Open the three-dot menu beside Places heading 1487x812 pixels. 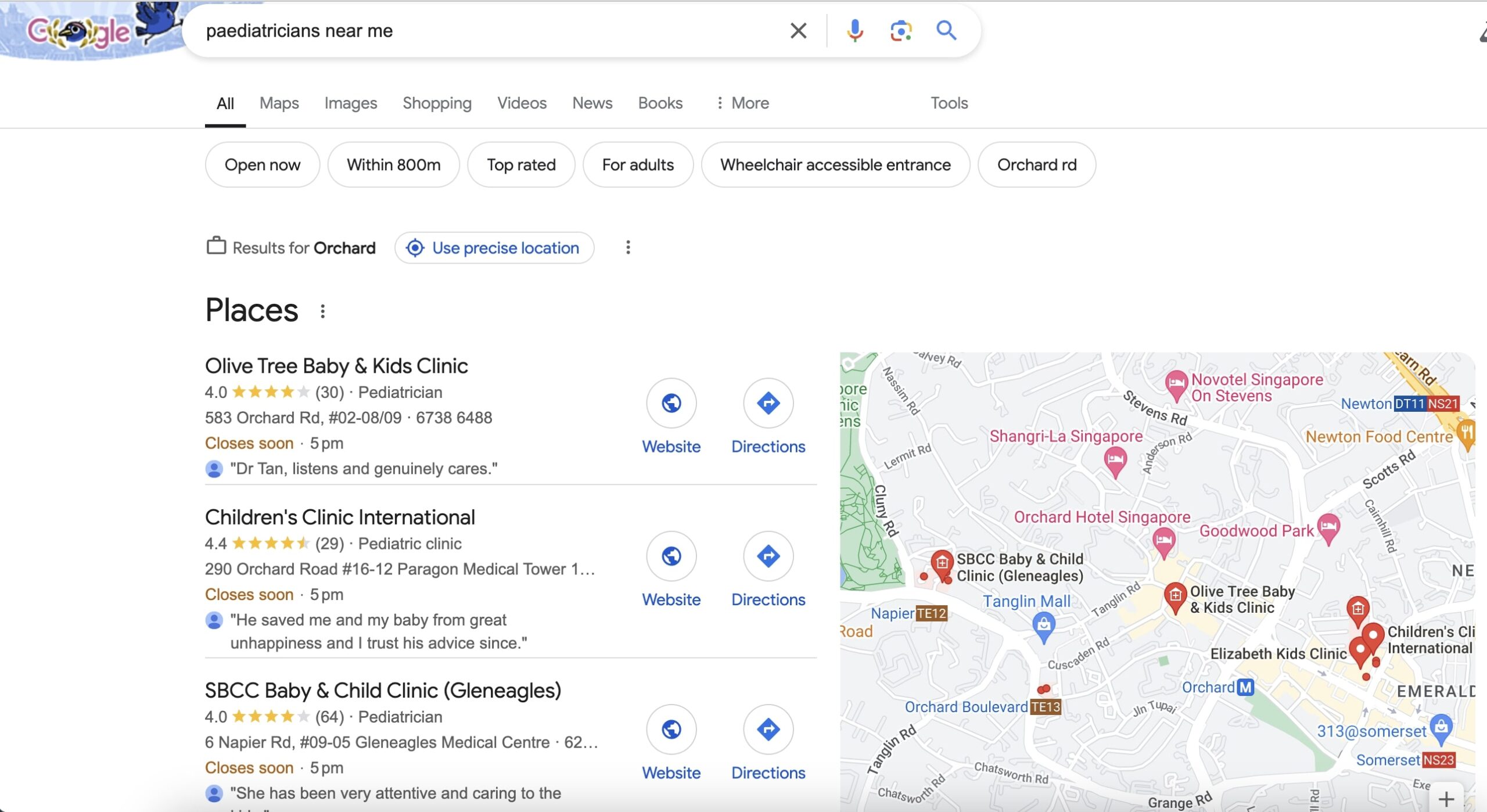pos(322,311)
